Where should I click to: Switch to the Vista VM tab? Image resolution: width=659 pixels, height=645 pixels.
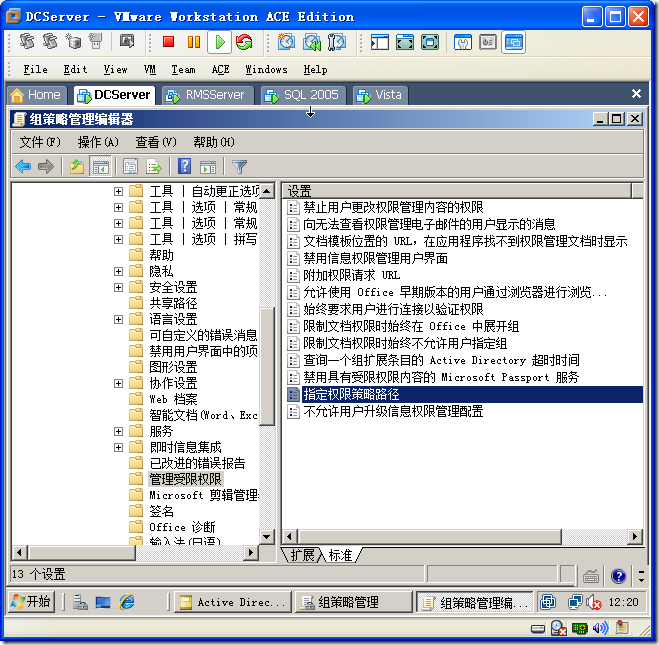(x=380, y=95)
